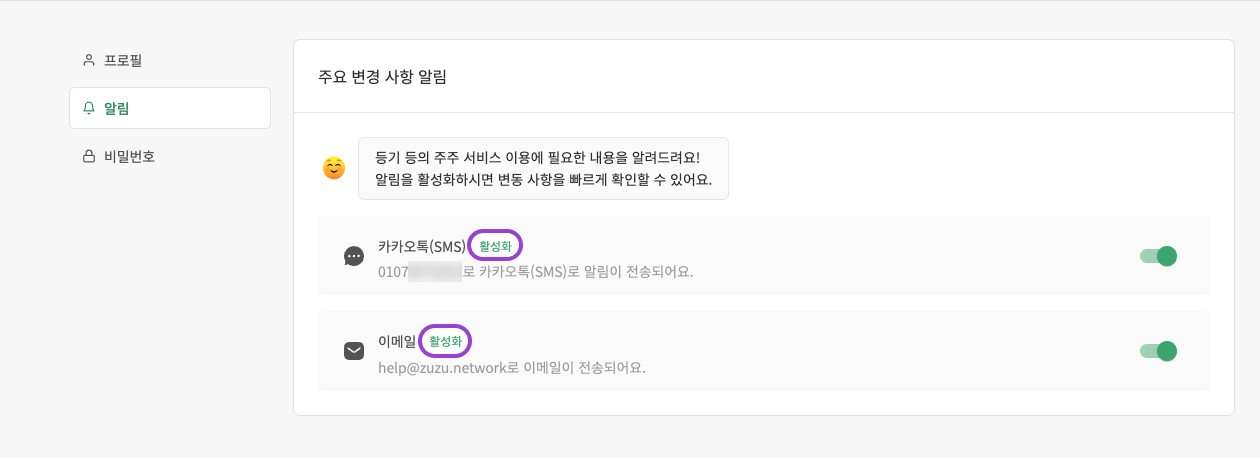Turn off the 이메일 notification toggle
The height and width of the screenshot is (458, 1260).
(1158, 351)
